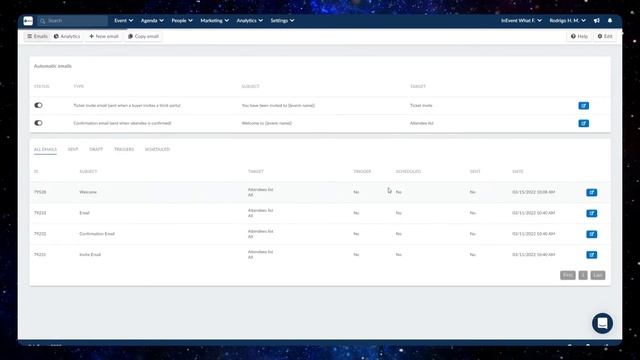Image resolution: width=640 pixels, height=360 pixels.
Task: Go to the First page
Action: click(x=568, y=276)
